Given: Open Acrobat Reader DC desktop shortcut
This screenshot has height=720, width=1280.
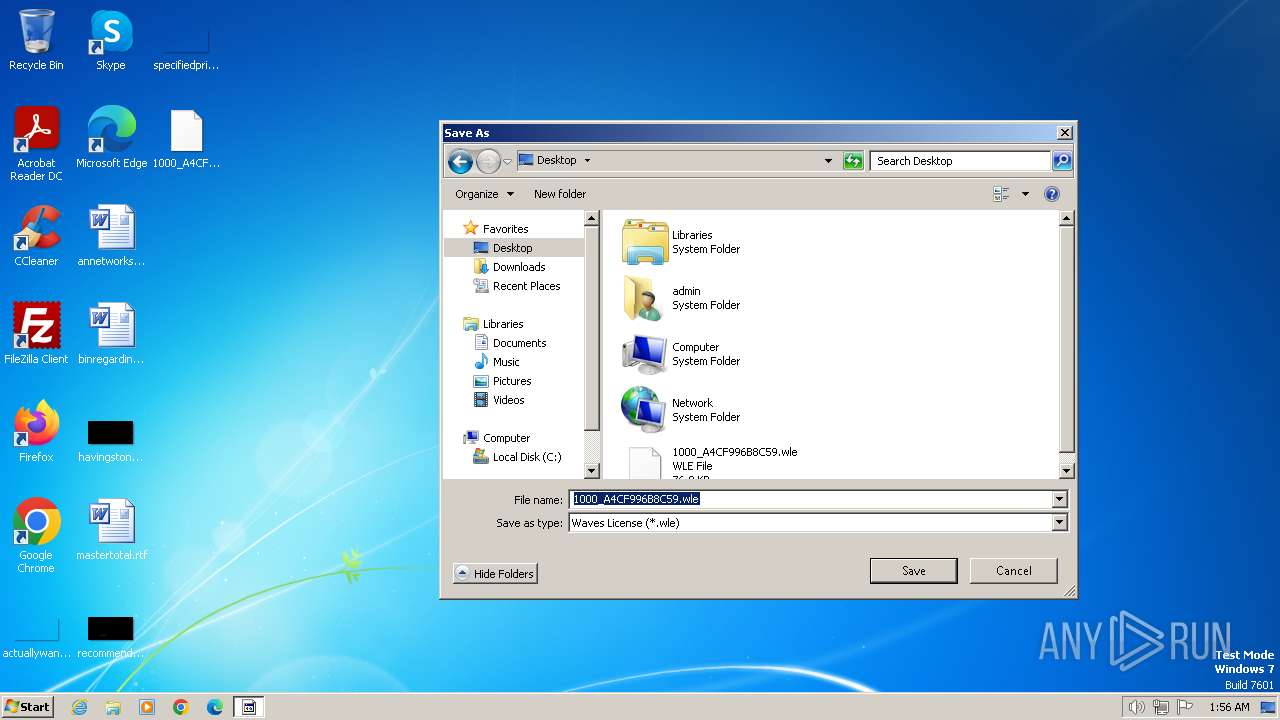Looking at the screenshot, I should [36, 144].
